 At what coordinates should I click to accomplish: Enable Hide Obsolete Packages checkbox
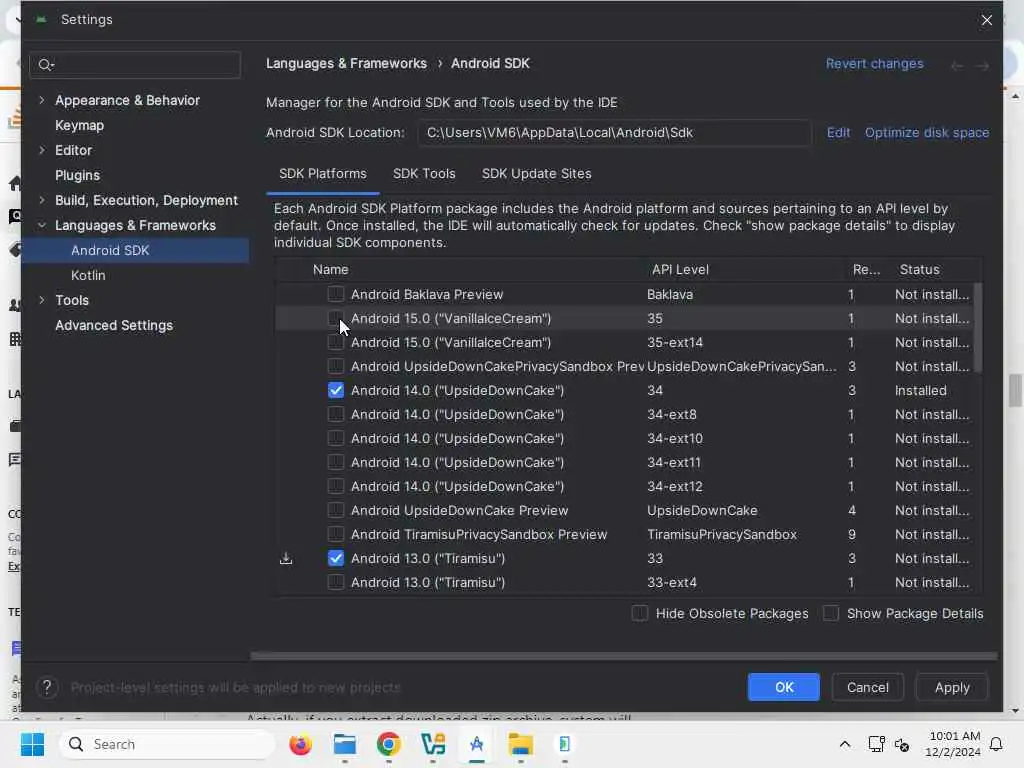click(640, 614)
